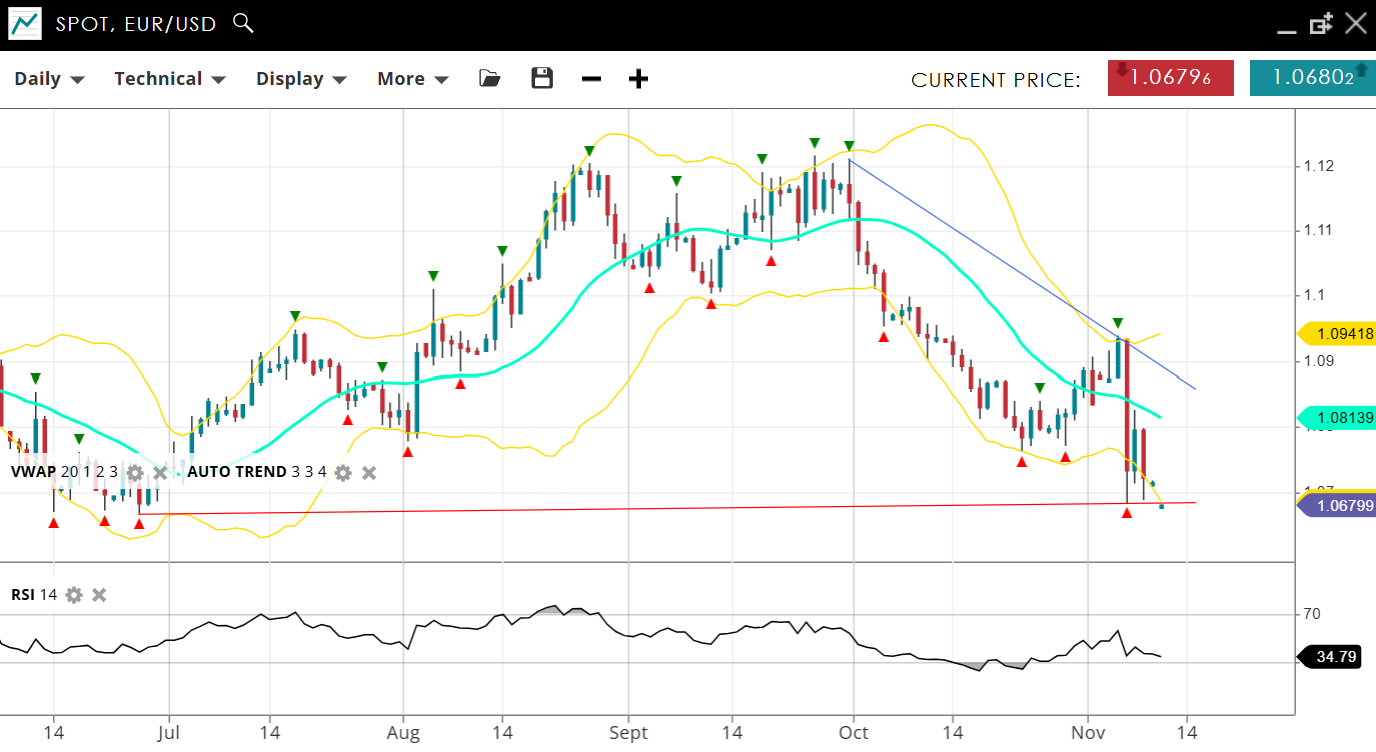Remove the RSI indicator
This screenshot has height=752, width=1376.
[x=99, y=595]
